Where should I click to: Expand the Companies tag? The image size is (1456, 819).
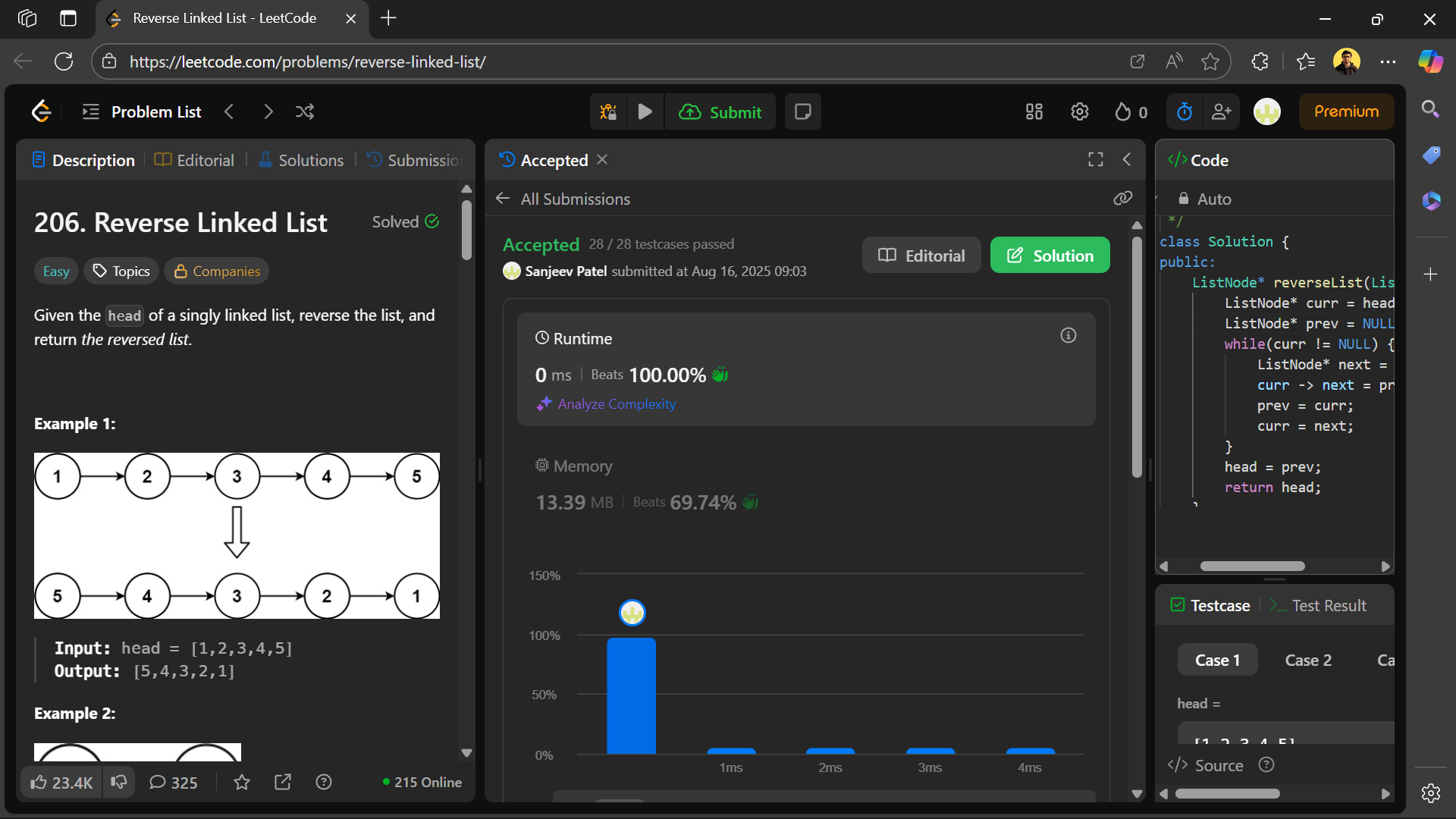[x=217, y=271]
